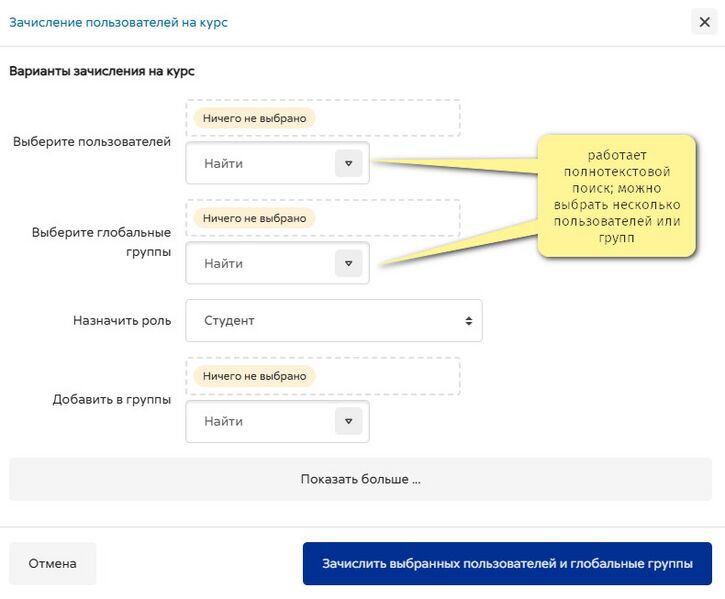Close the course enrollment dialog with X
This screenshot has height=599, width=725.
pyautogui.click(x=704, y=22)
